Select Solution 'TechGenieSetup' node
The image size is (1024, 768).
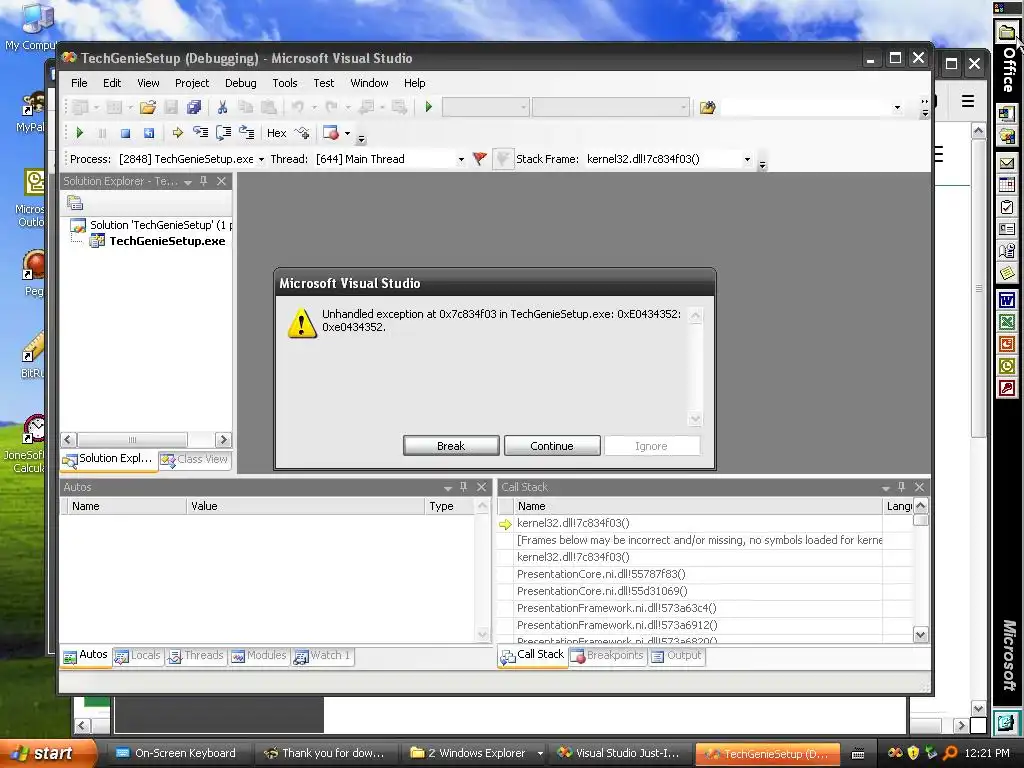click(161, 225)
